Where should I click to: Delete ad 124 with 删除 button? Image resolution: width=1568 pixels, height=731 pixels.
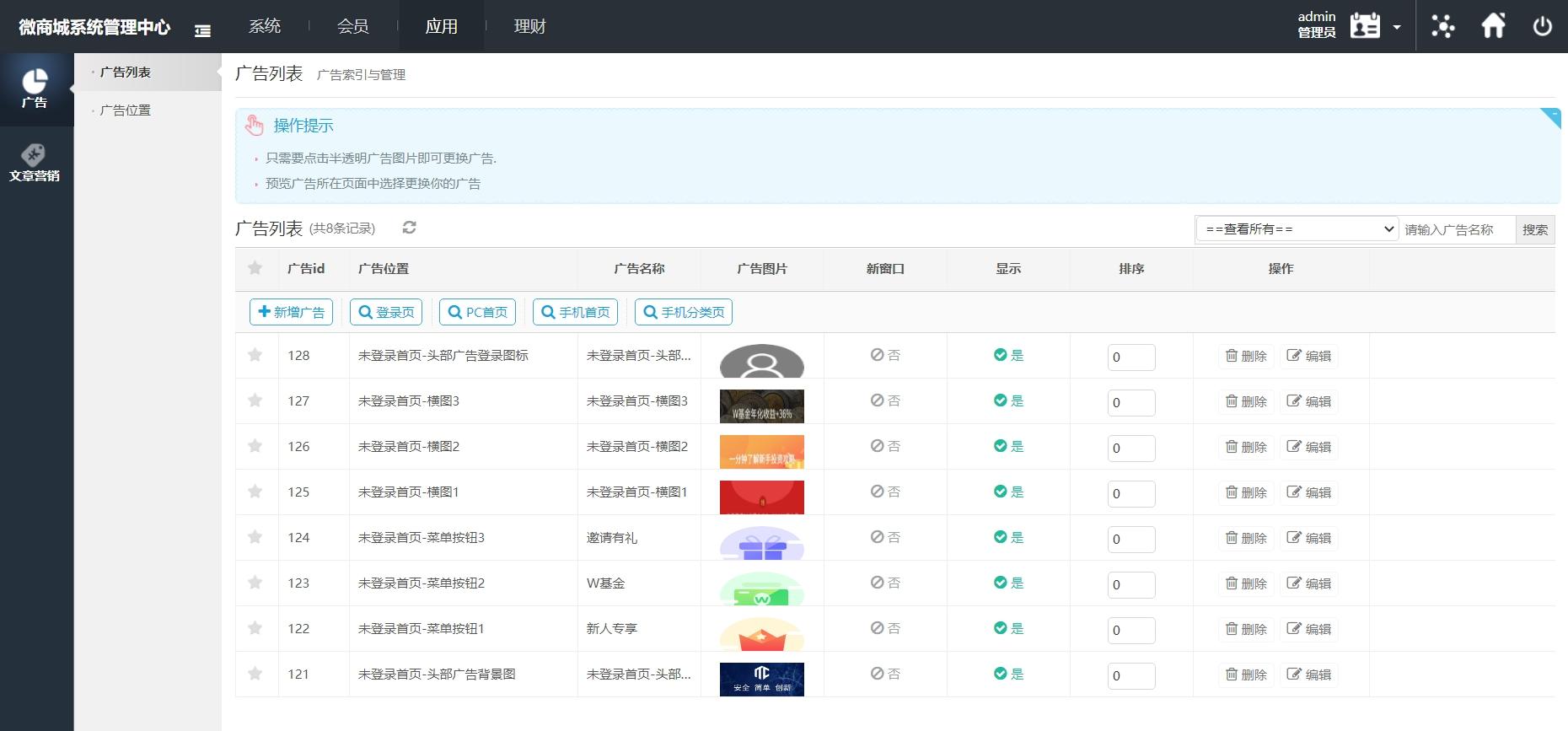pos(1246,538)
